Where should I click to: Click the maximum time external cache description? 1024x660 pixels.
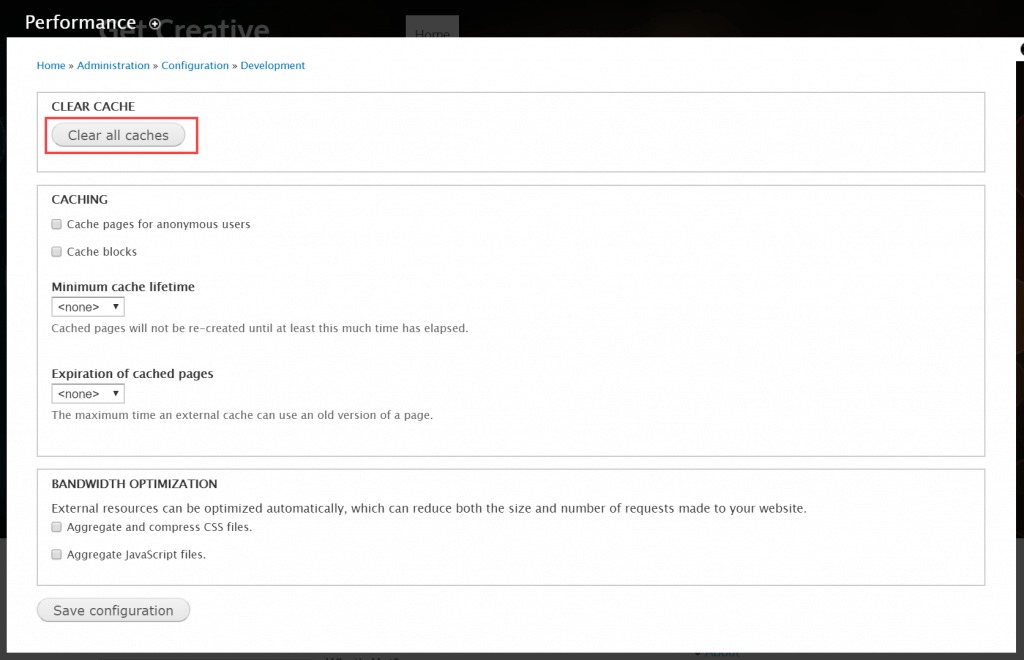click(242, 415)
